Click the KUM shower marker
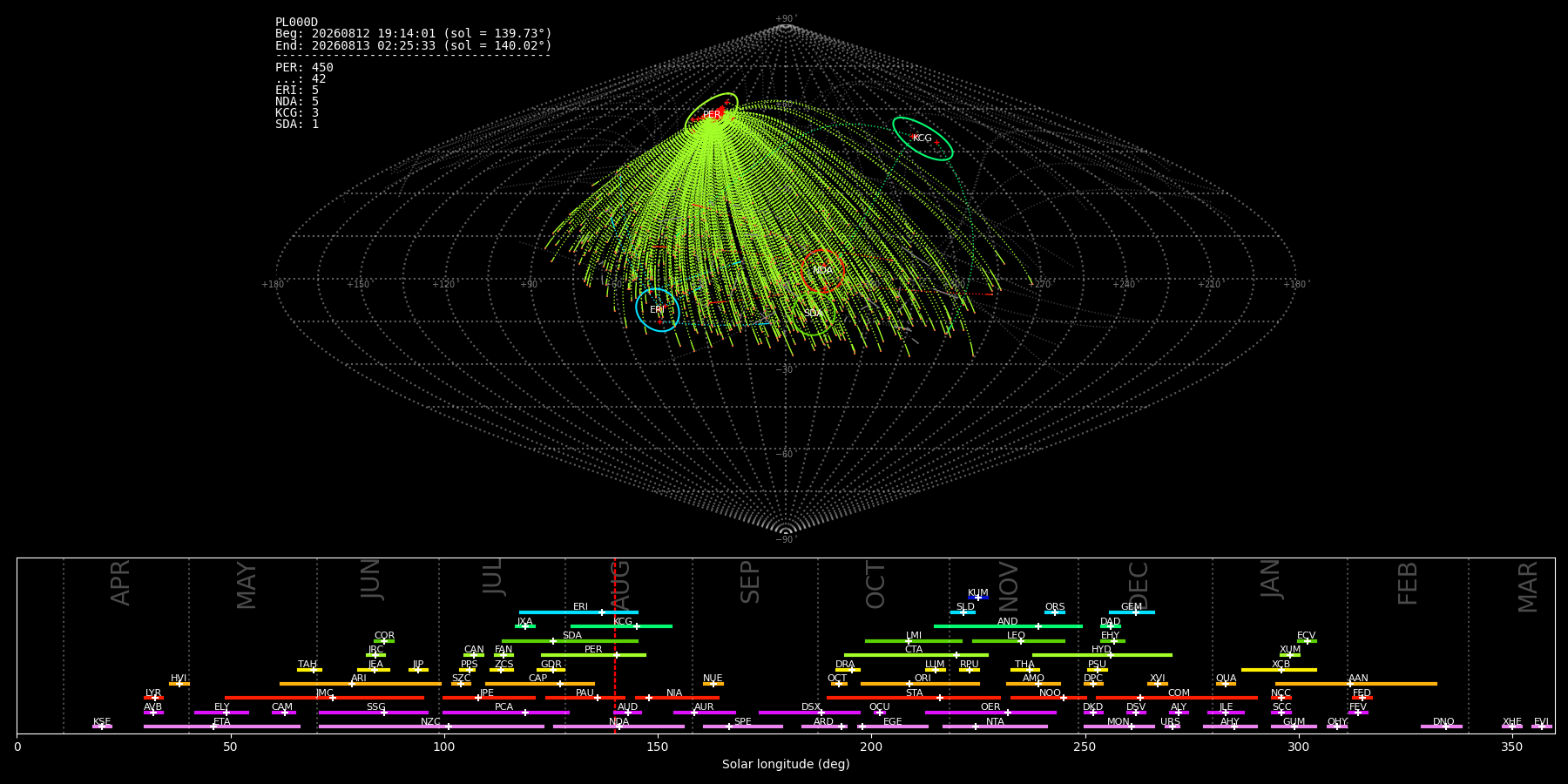This screenshot has height=784, width=1568. pos(978,598)
